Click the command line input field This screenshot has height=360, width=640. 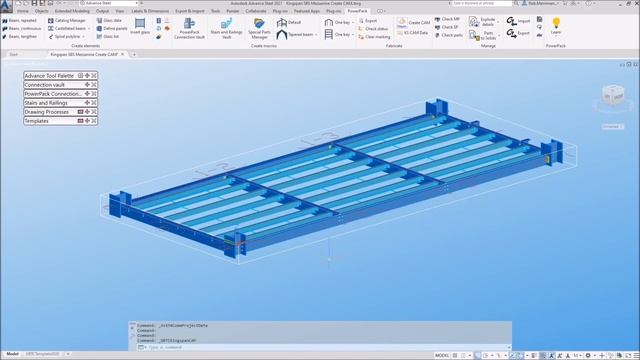[x=324, y=347]
